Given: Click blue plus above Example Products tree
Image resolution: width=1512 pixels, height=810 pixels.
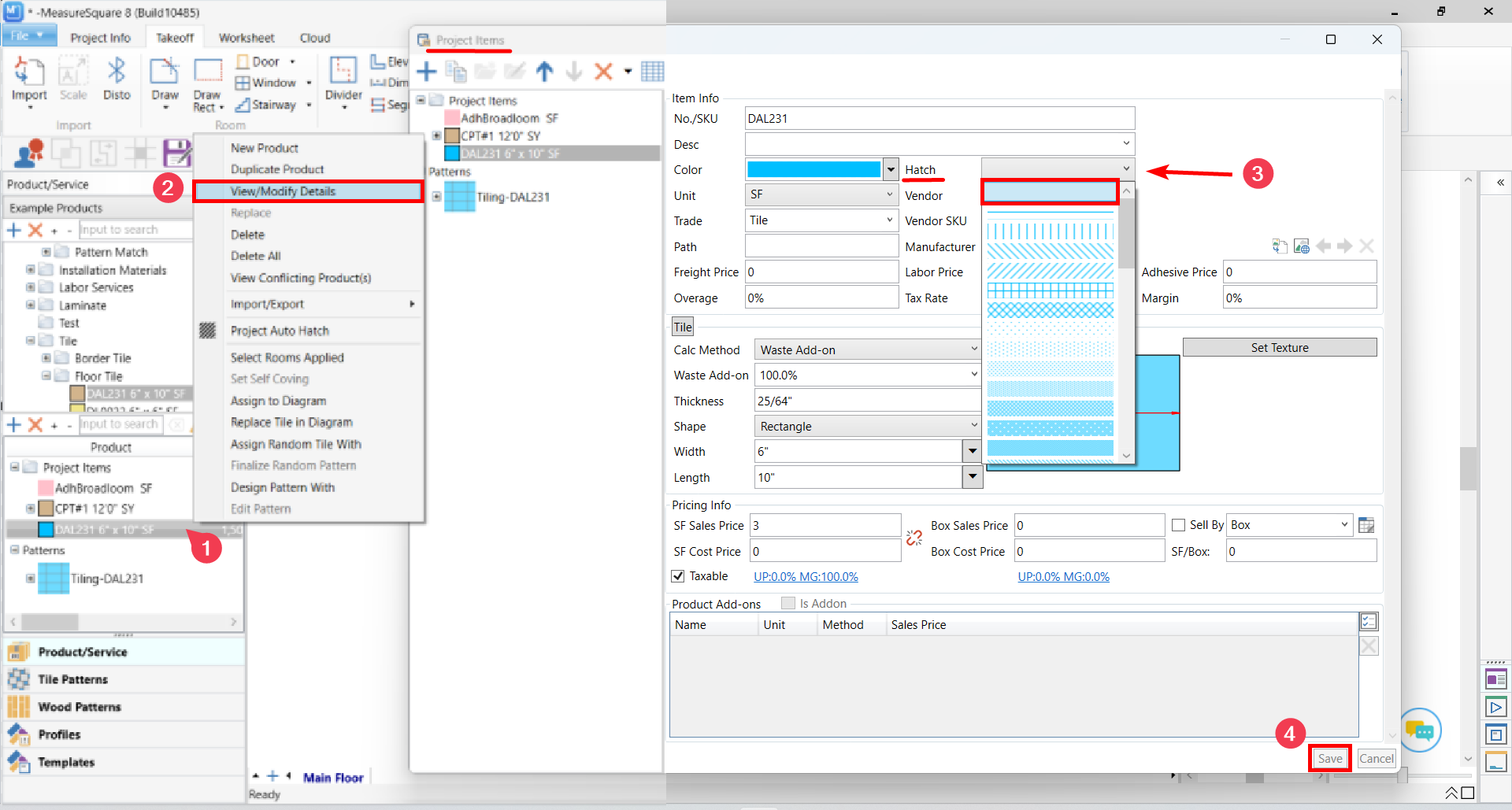Looking at the screenshot, I should click(13, 230).
